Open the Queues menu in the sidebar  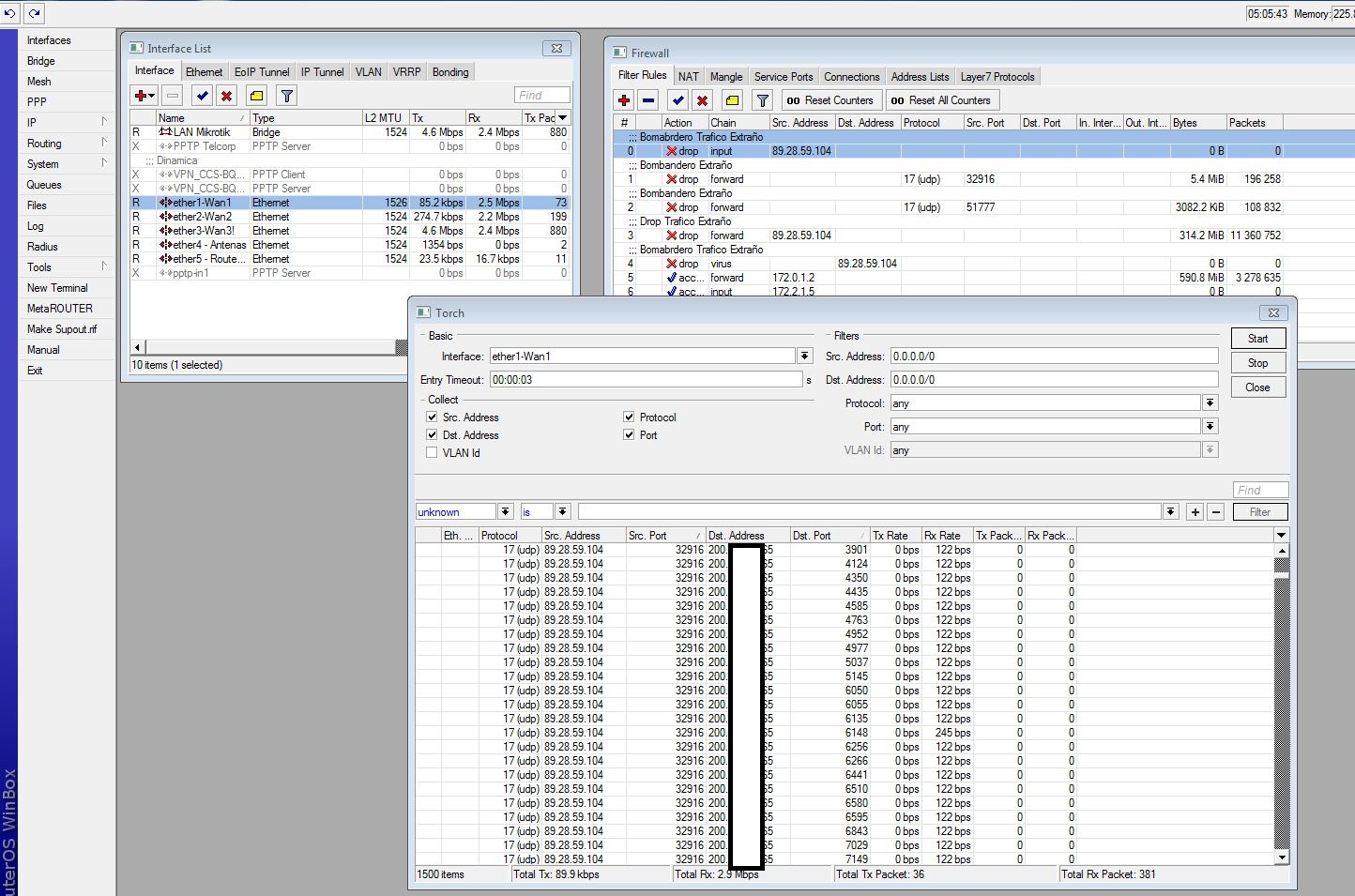coord(44,185)
